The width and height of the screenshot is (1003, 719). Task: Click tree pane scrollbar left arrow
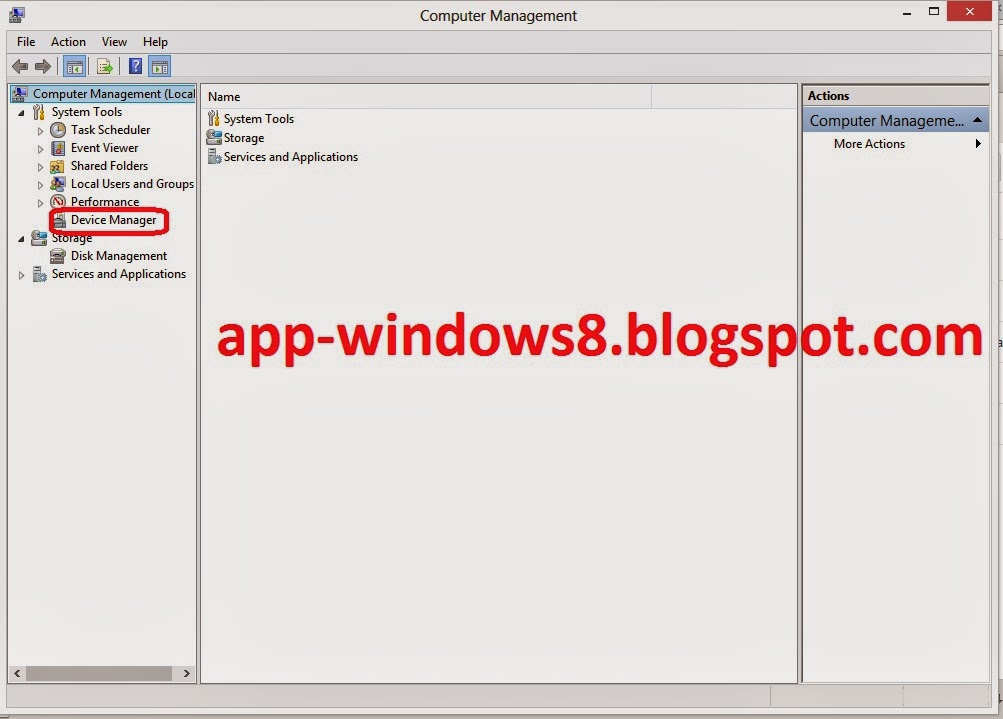pyautogui.click(x=17, y=674)
